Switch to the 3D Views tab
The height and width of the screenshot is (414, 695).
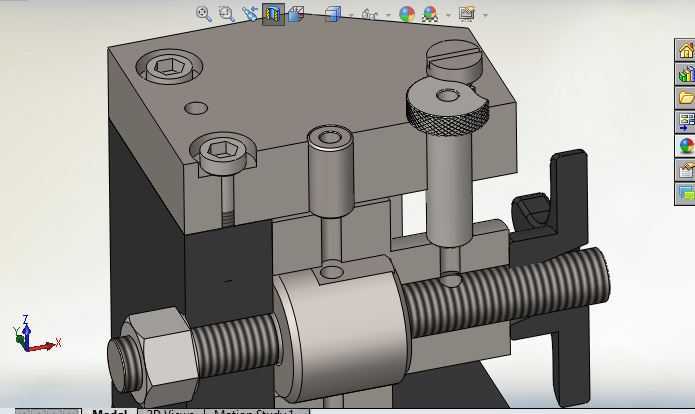coord(171,411)
